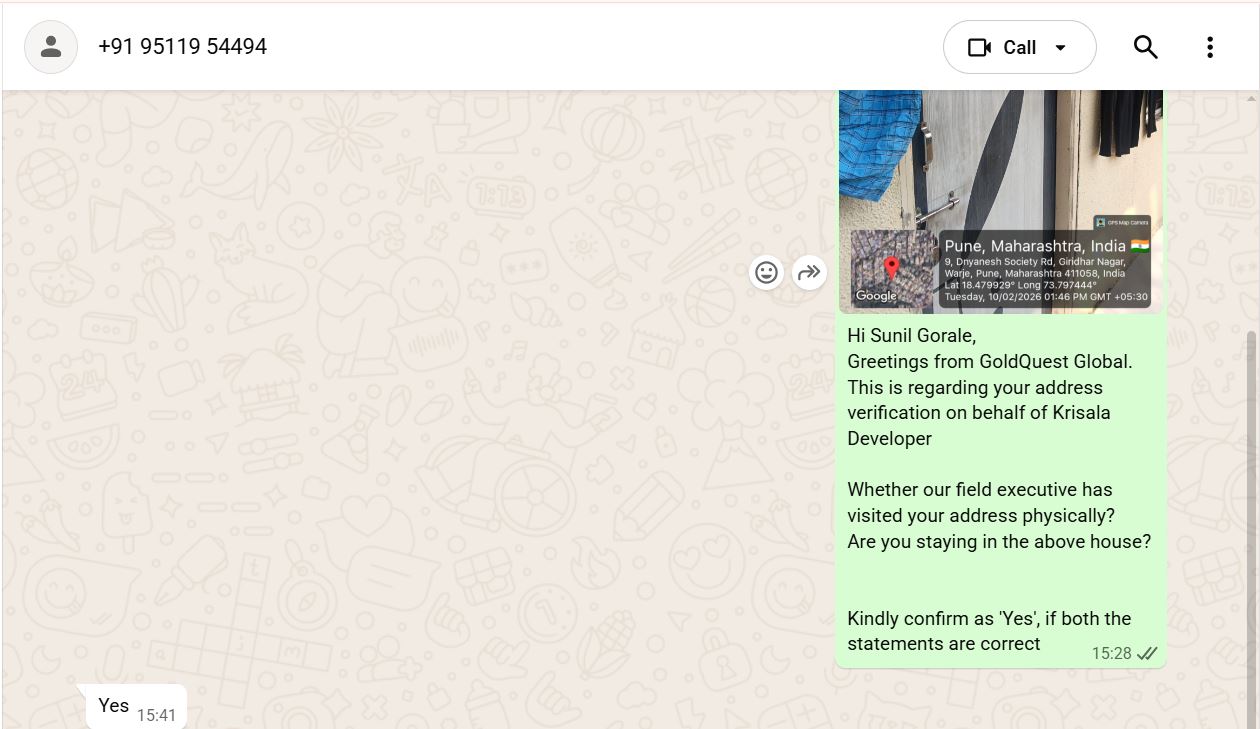Click the GoldQuest Global greeting message text
This screenshot has width=1260, height=729.
[x=989, y=361]
